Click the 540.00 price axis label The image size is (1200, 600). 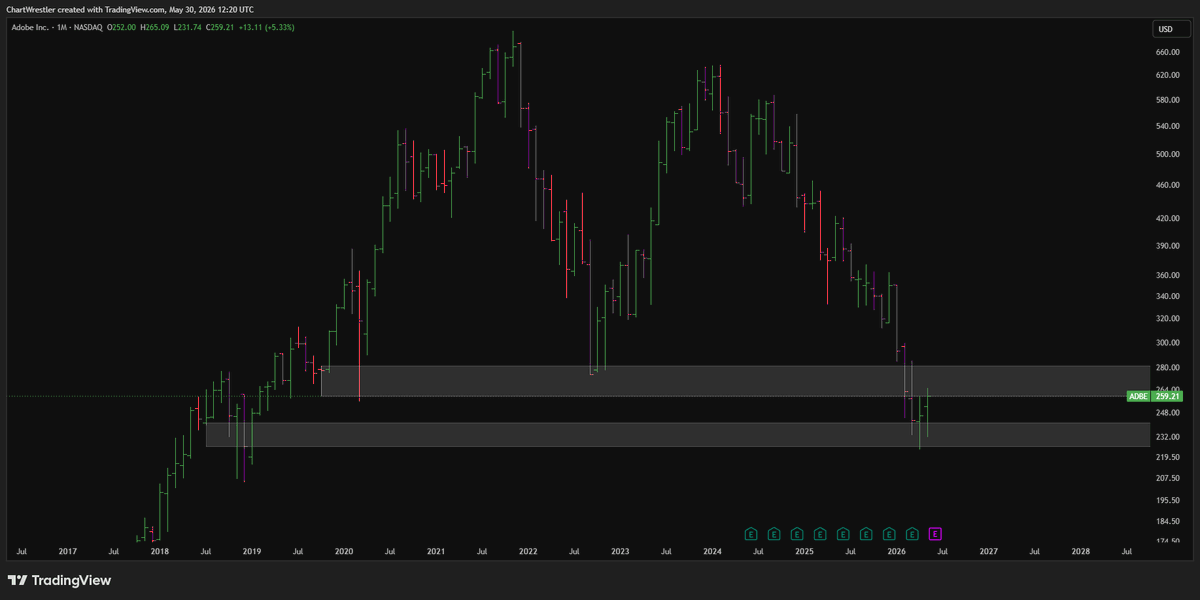(x=1169, y=126)
